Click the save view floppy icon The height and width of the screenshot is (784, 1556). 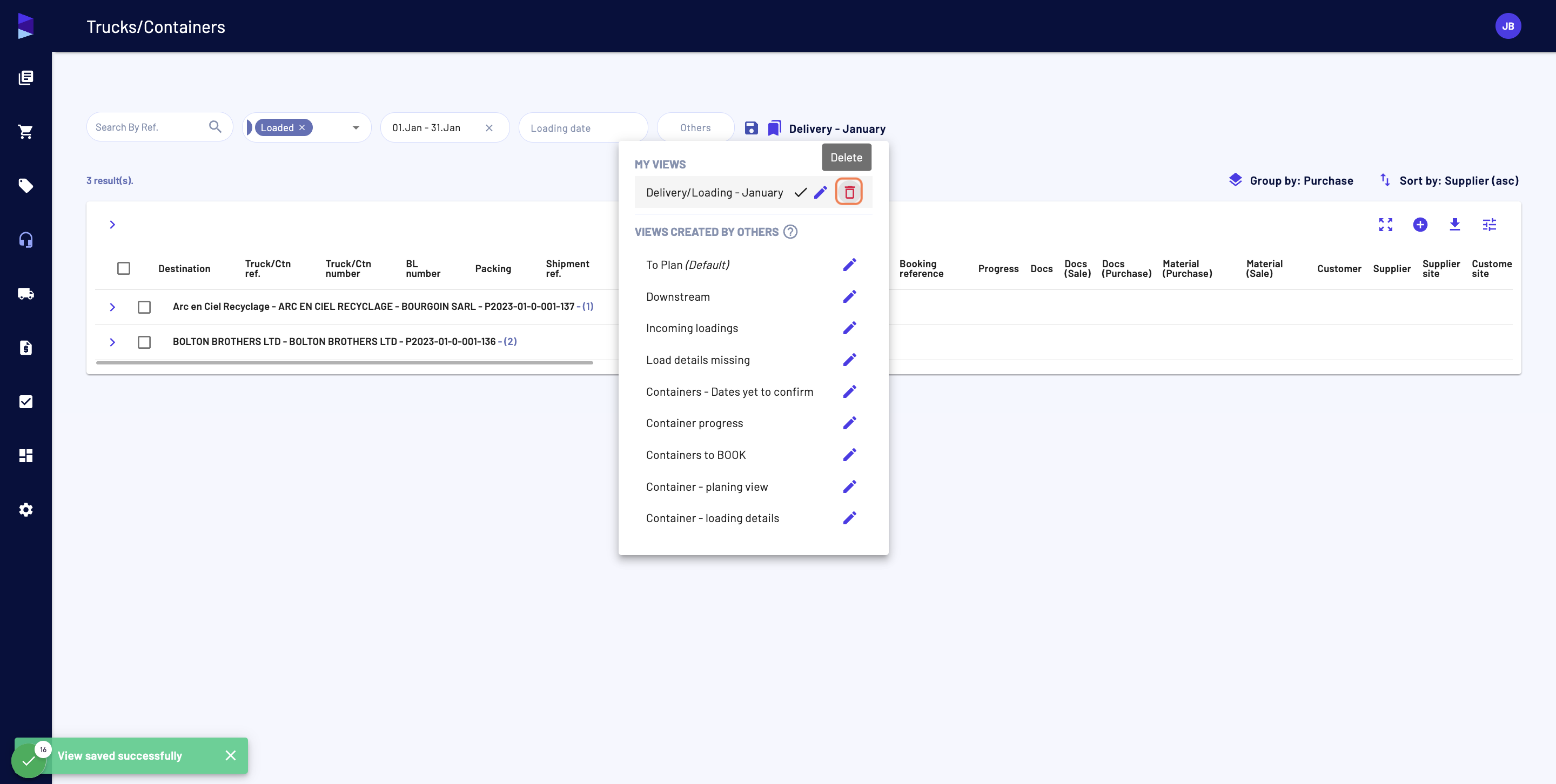[751, 128]
